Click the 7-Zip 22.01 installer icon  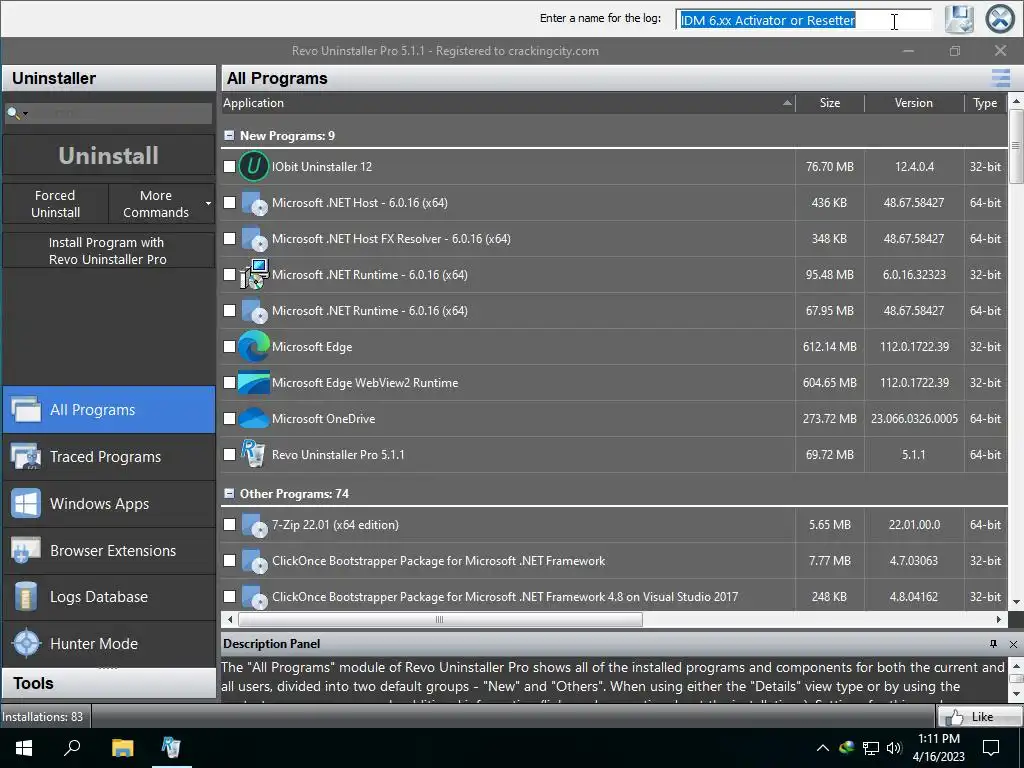coord(254,525)
